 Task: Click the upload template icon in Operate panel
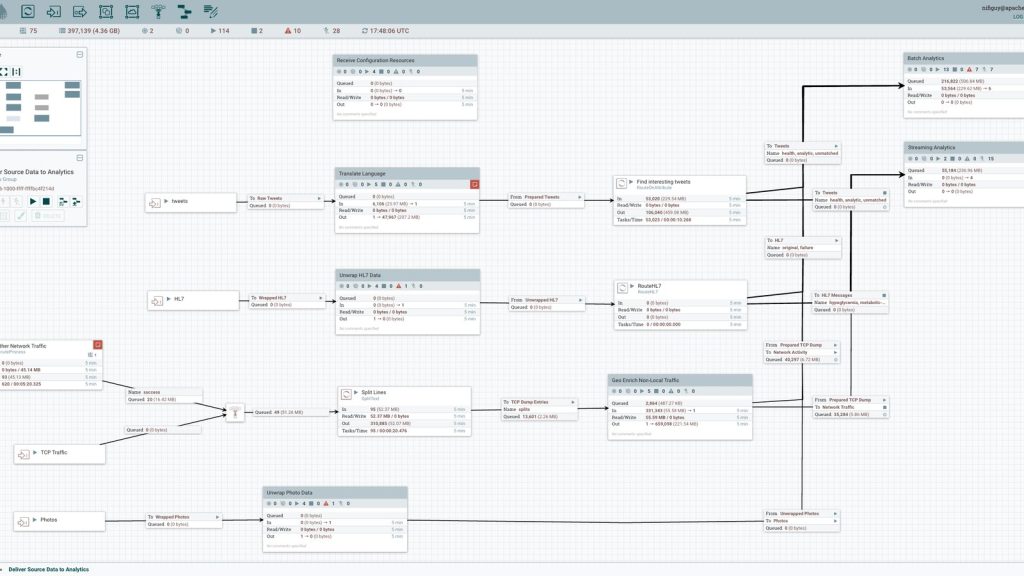point(76,202)
